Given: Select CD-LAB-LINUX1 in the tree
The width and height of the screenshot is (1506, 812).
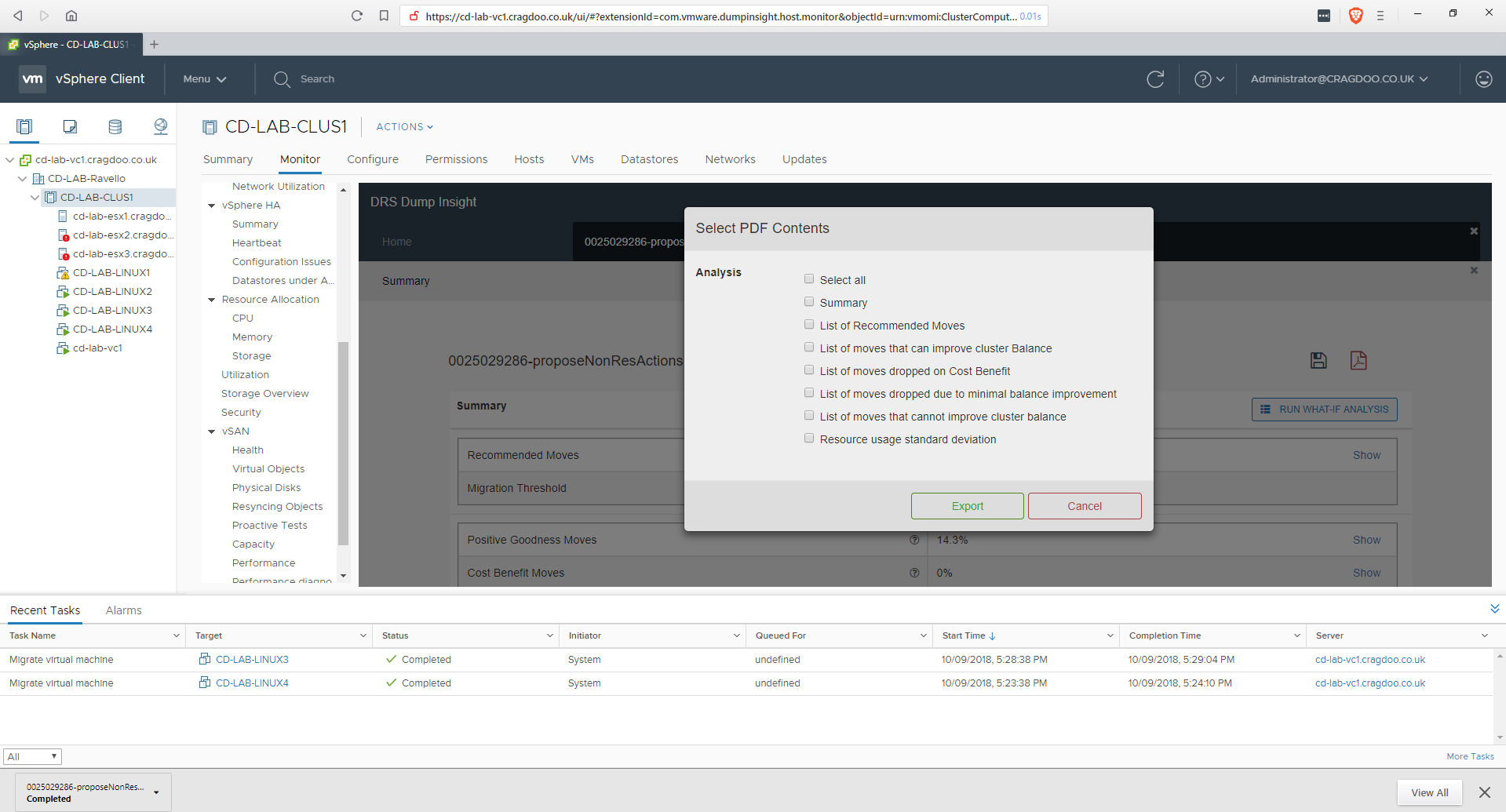Looking at the screenshot, I should [x=111, y=272].
